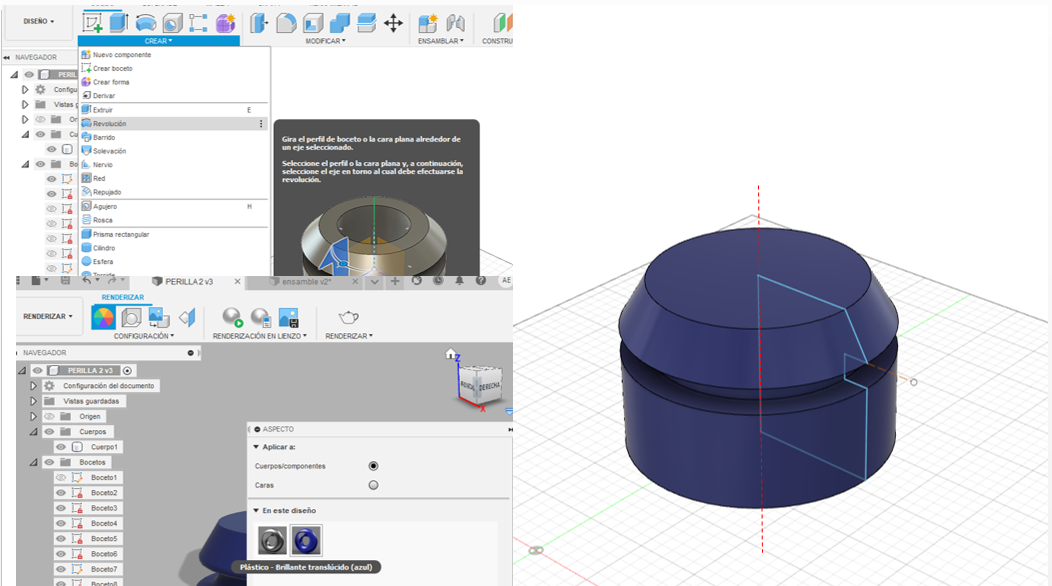Toggle visibility of the Origen folder
1052x586 pixels.
(50, 416)
